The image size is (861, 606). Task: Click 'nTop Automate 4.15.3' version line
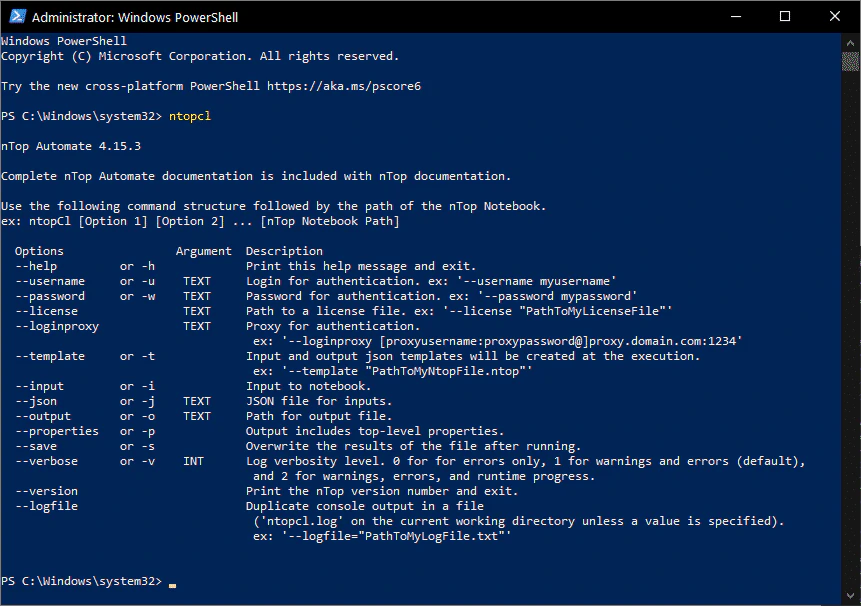pos(71,146)
